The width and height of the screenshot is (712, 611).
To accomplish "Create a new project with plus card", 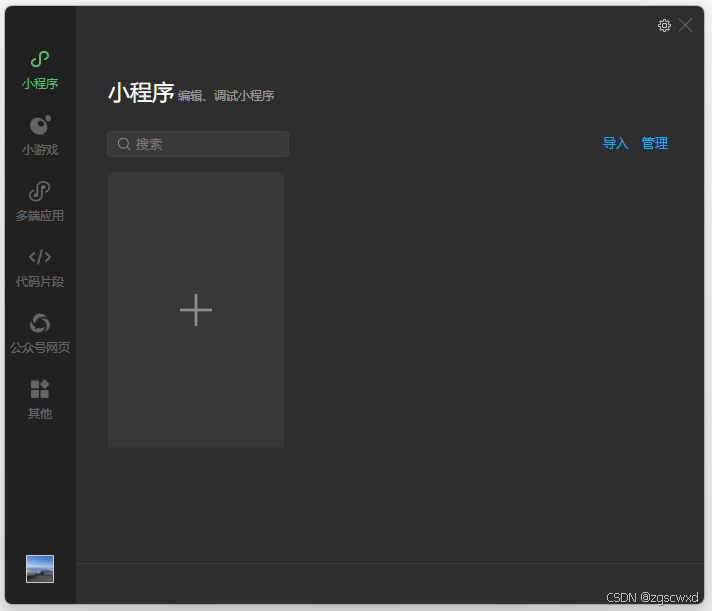I will pos(196,310).
